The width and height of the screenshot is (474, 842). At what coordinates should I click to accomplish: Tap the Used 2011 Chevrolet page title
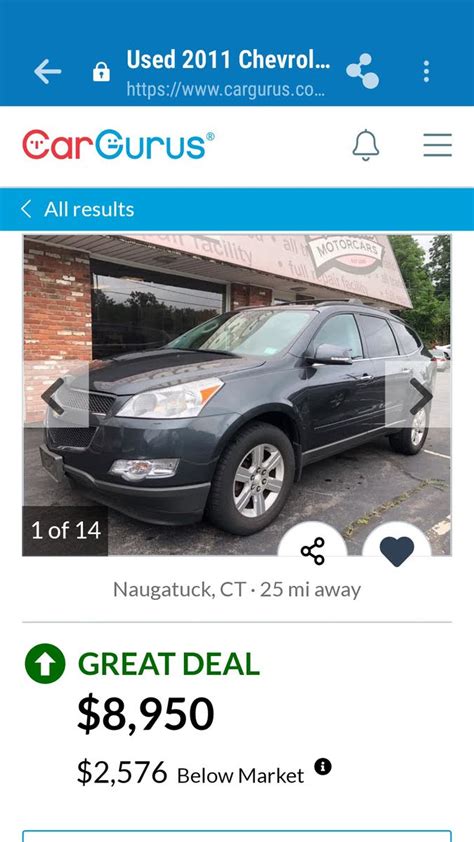pyautogui.click(x=228, y=60)
